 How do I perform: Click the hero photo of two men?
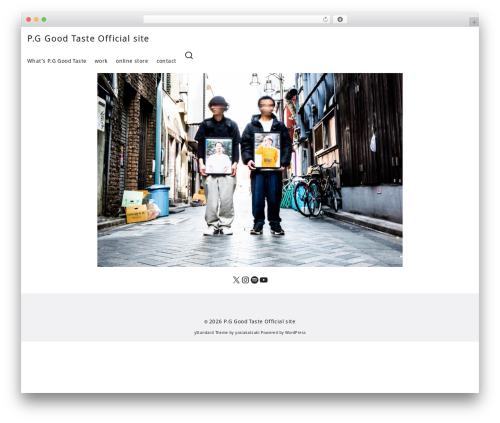click(x=250, y=170)
